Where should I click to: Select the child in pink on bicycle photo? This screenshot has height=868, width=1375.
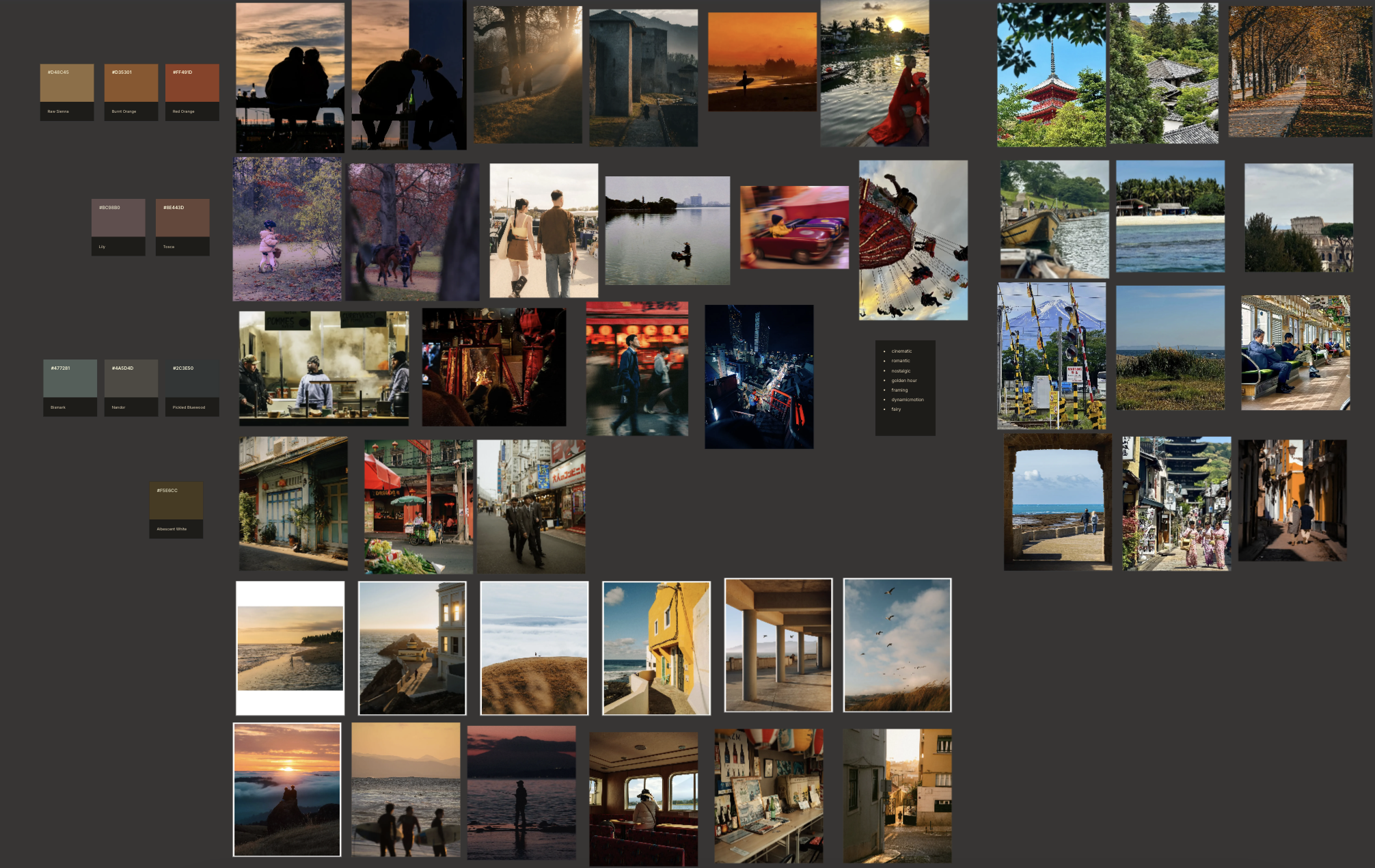287,229
